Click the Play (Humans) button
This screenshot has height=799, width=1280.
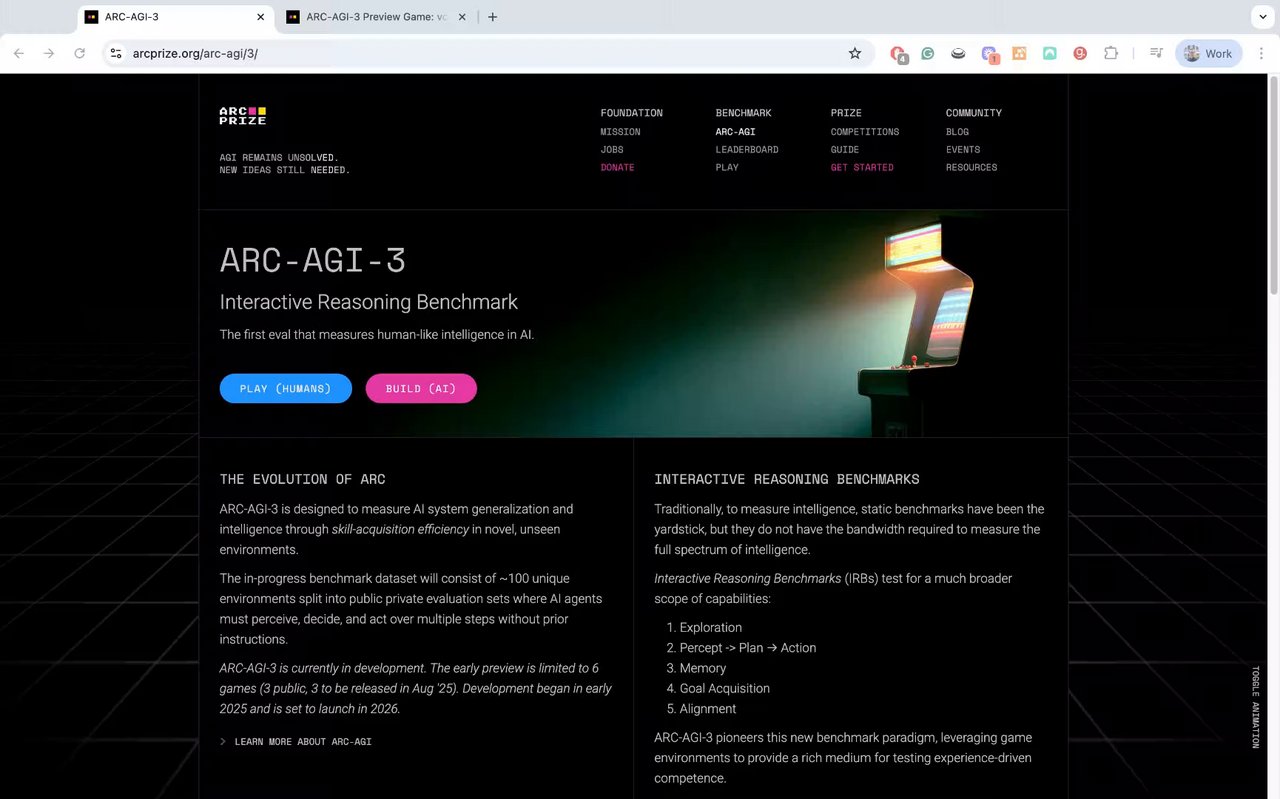click(x=286, y=388)
